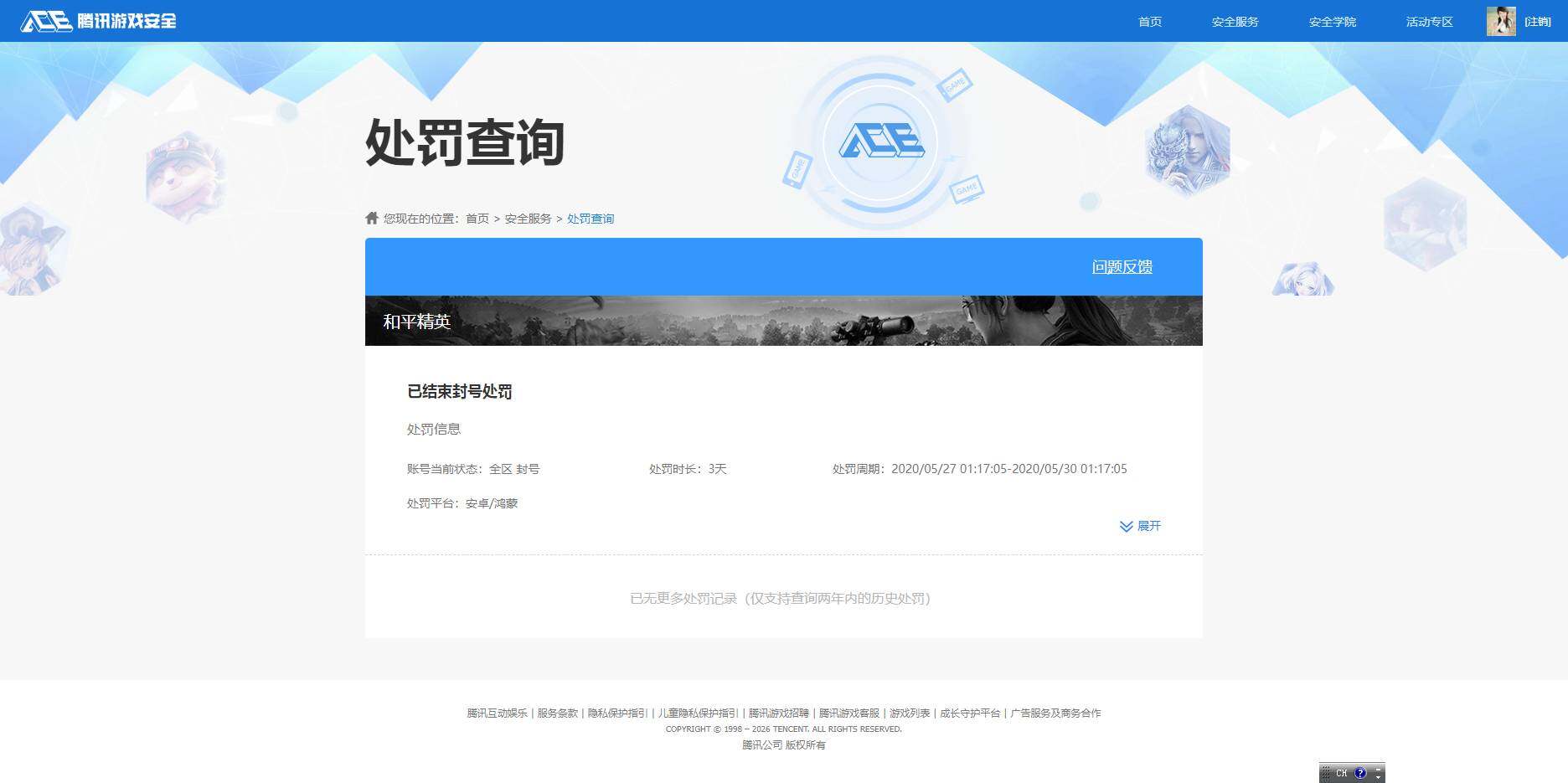Image resolution: width=1568 pixels, height=783 pixels.
Task: Open the 隐私保护指引 footer link
Action: pyautogui.click(x=618, y=713)
